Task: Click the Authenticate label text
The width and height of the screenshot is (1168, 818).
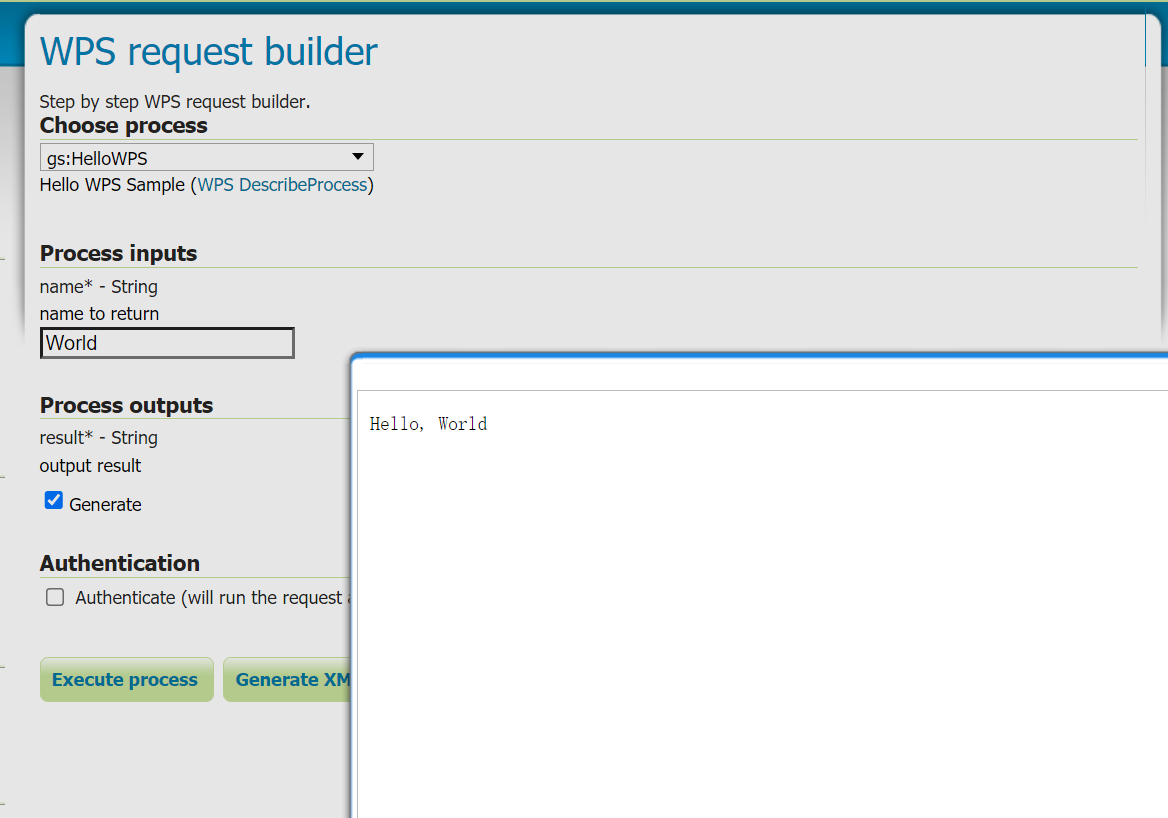Action: (x=210, y=598)
